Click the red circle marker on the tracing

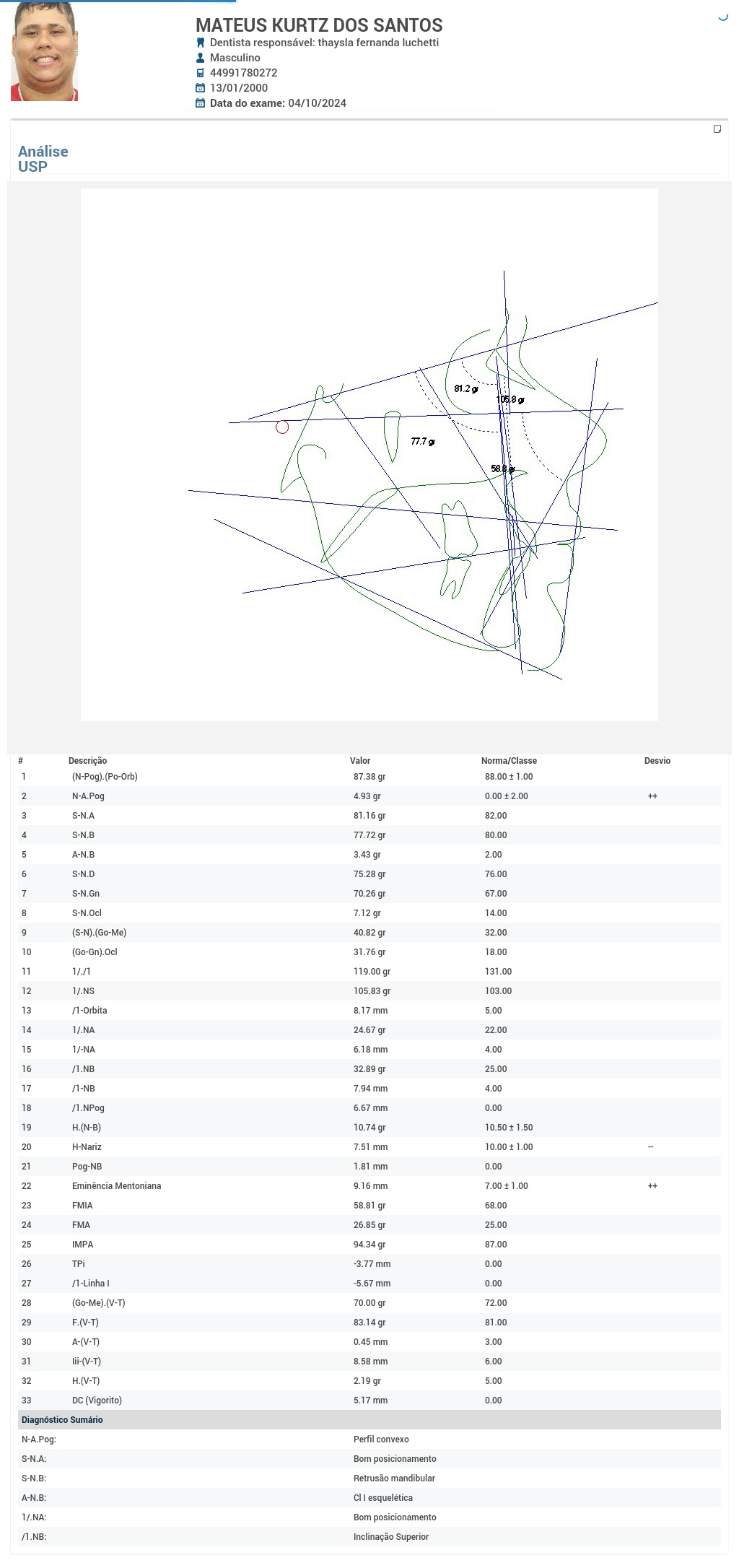click(282, 427)
